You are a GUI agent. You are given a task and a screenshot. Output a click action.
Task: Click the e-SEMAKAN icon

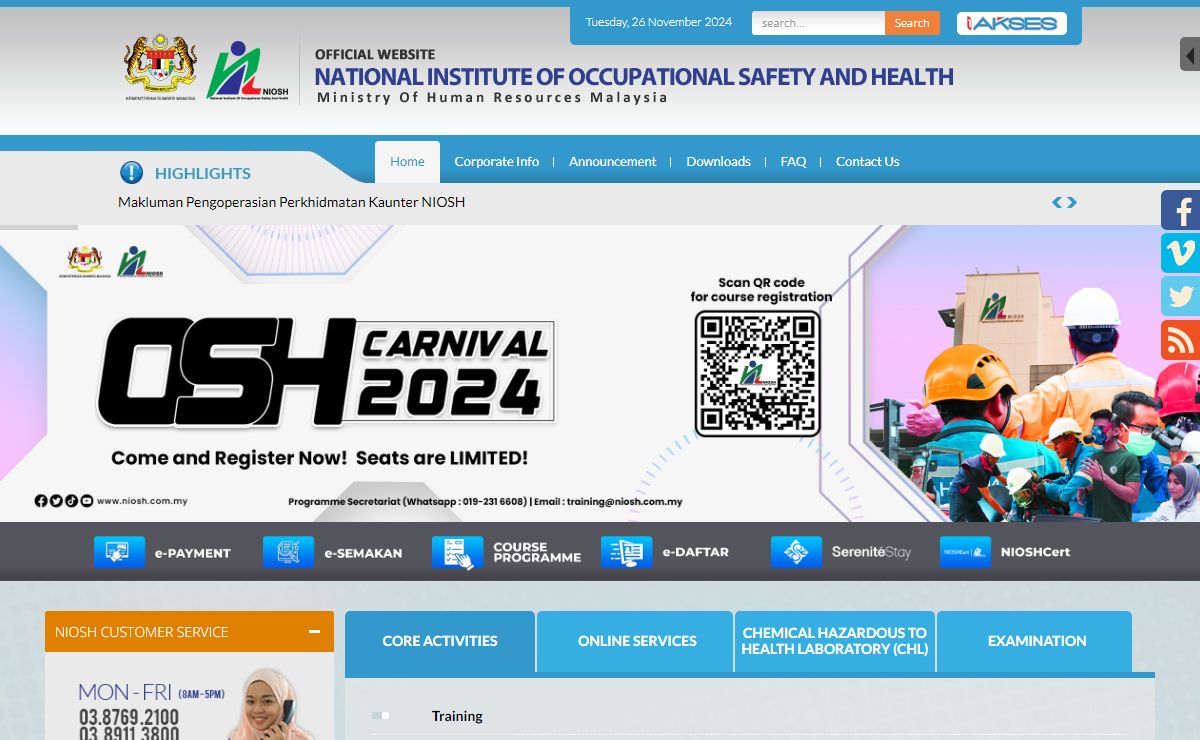point(288,552)
